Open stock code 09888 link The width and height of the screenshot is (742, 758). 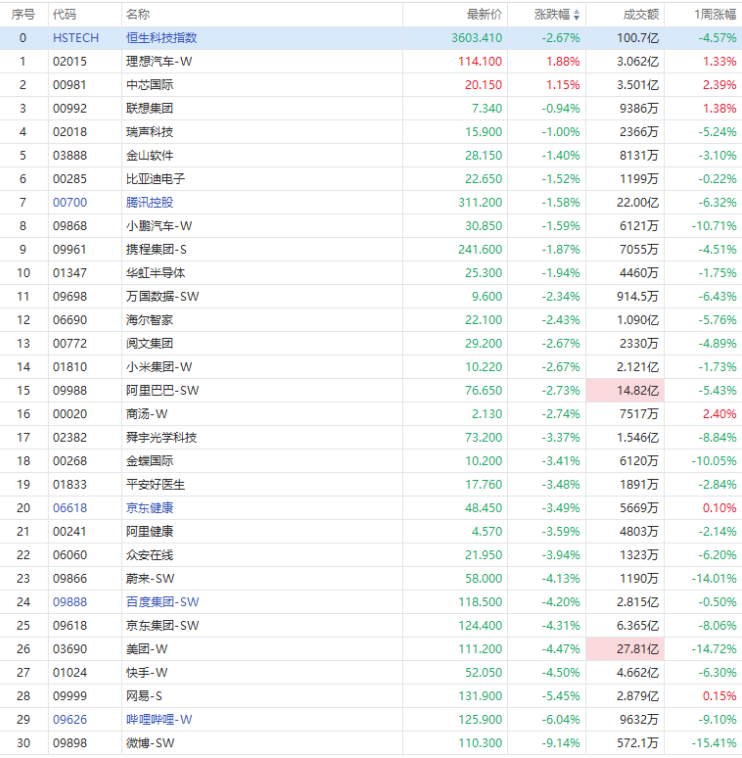click(x=70, y=602)
